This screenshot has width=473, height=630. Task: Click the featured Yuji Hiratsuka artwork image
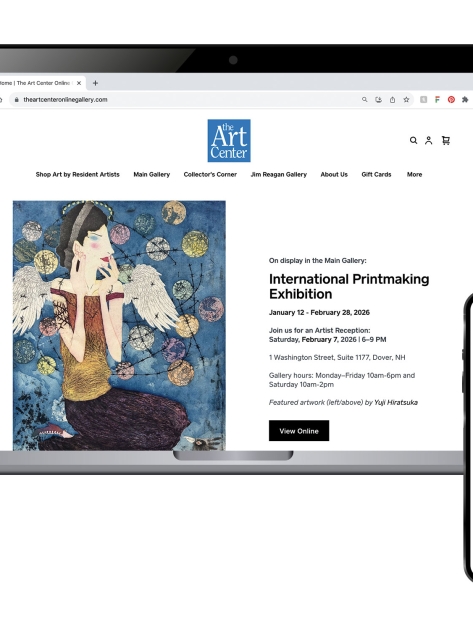119,325
